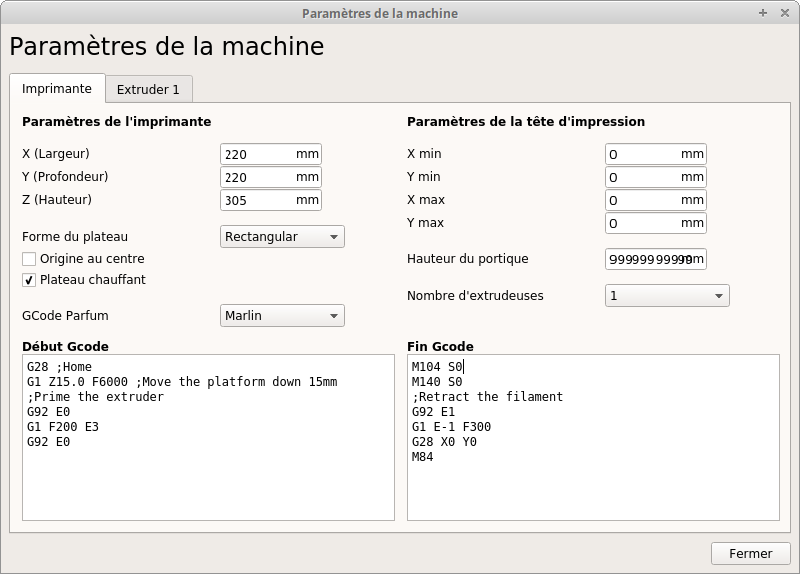The image size is (800, 574).
Task: Focus the Y max input field
Action: click(x=656, y=223)
